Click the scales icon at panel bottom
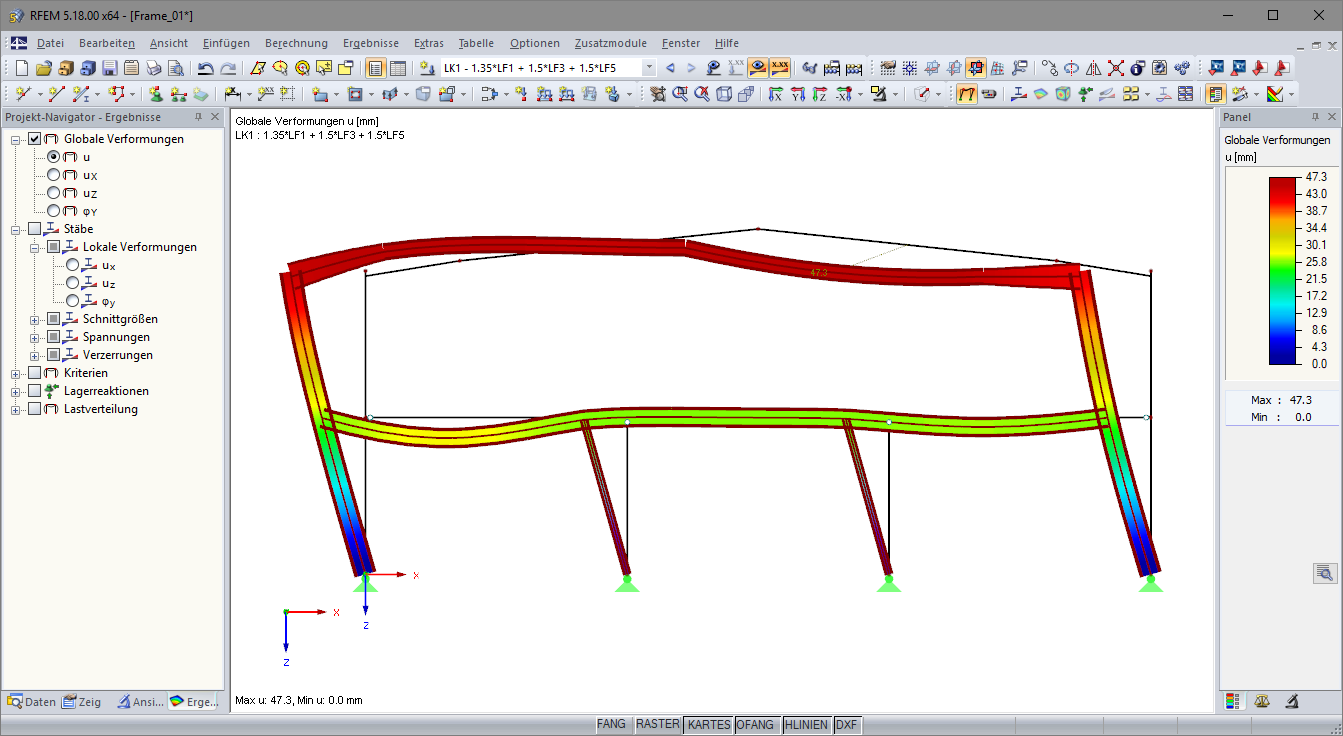 point(1262,701)
